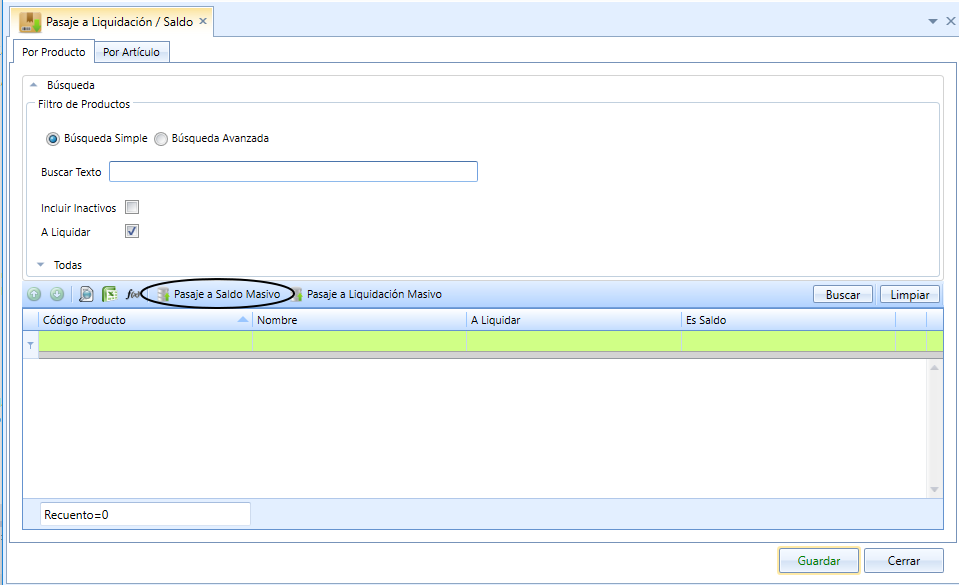Screen dimensions: 959x585
Task: Click the Buscar Texto input field
Action: point(294,172)
